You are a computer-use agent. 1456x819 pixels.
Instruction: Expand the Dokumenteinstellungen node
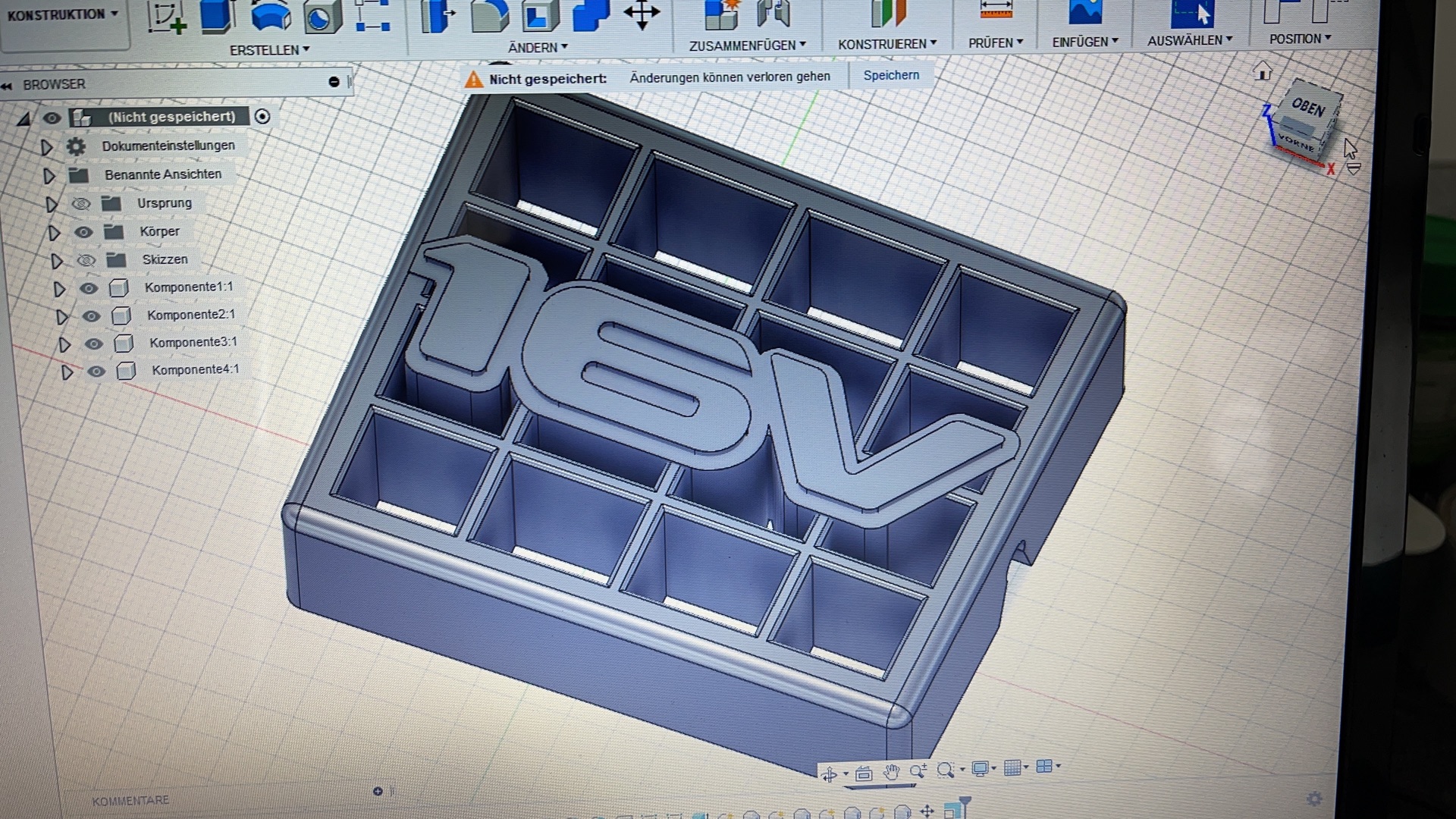click(46, 147)
